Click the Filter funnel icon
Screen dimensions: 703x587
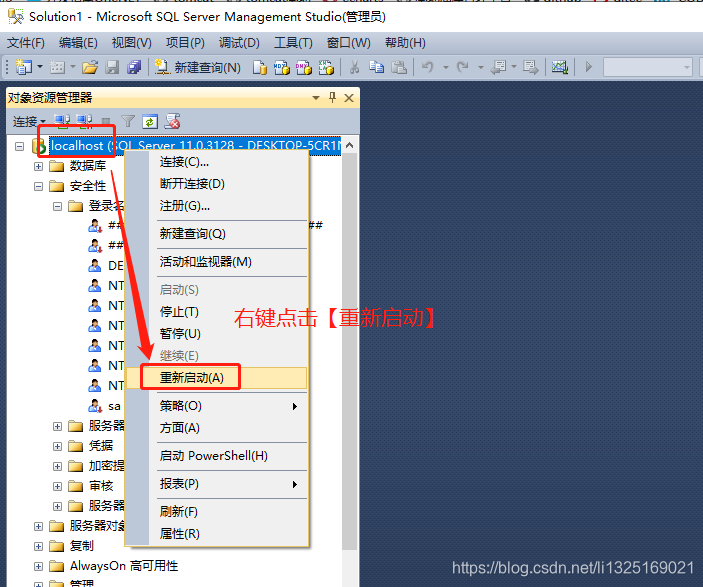128,121
